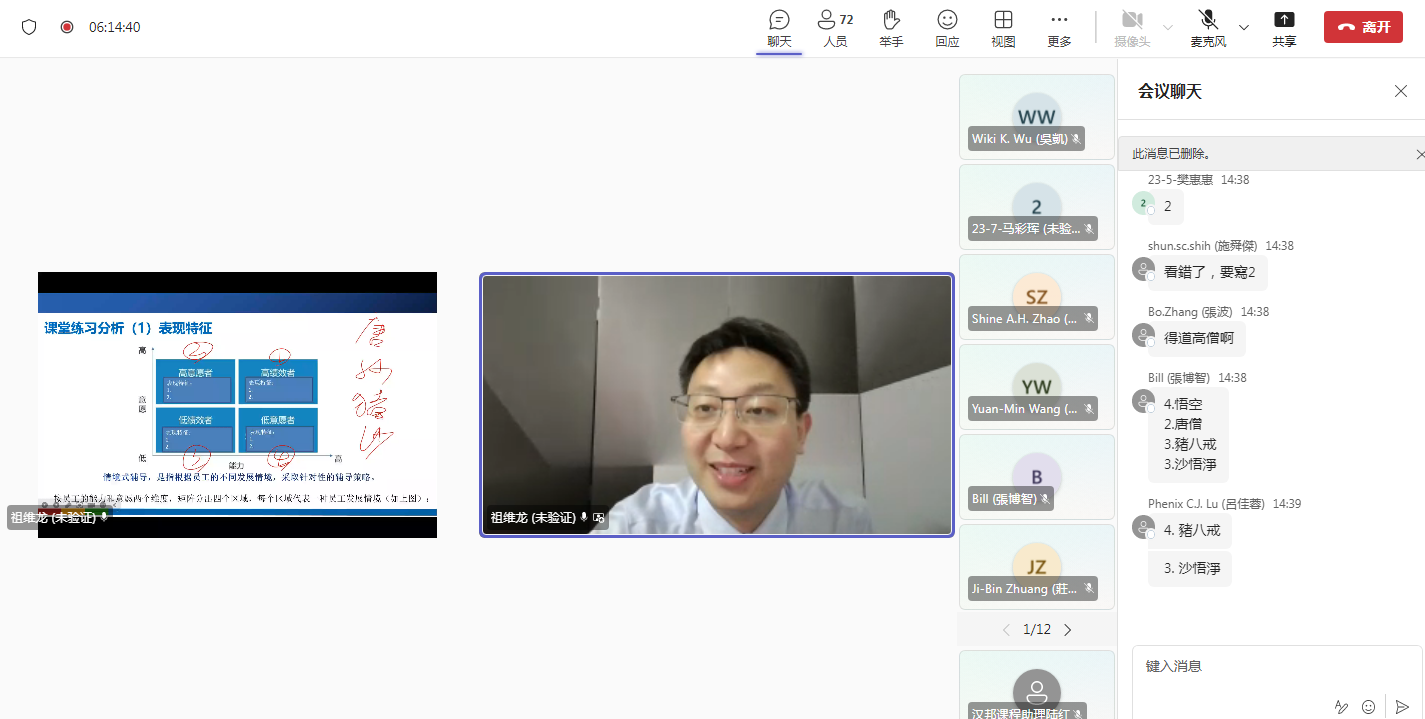Close the 会议聊天 chat panel

pyautogui.click(x=1401, y=91)
